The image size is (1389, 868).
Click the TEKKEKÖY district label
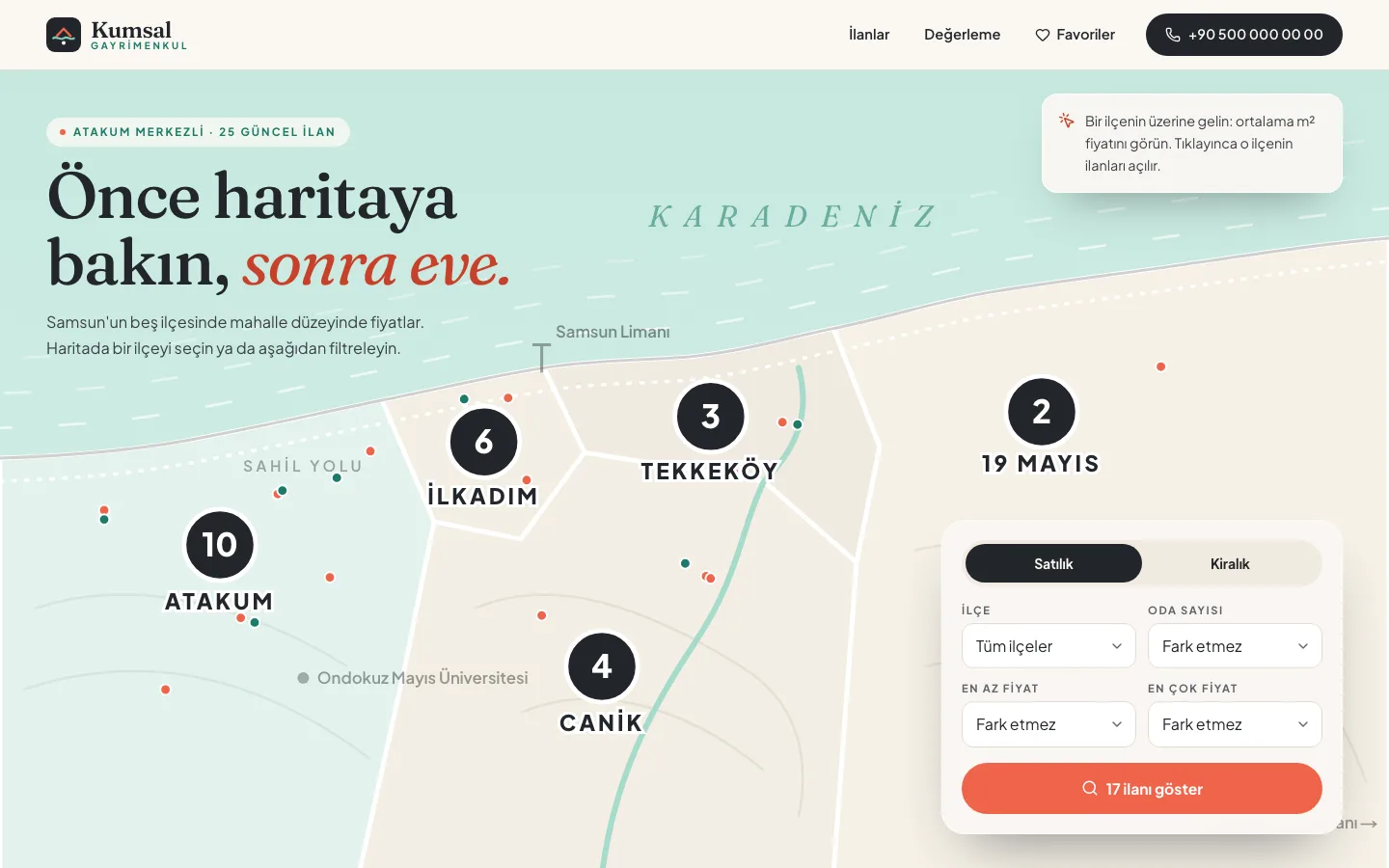click(709, 472)
